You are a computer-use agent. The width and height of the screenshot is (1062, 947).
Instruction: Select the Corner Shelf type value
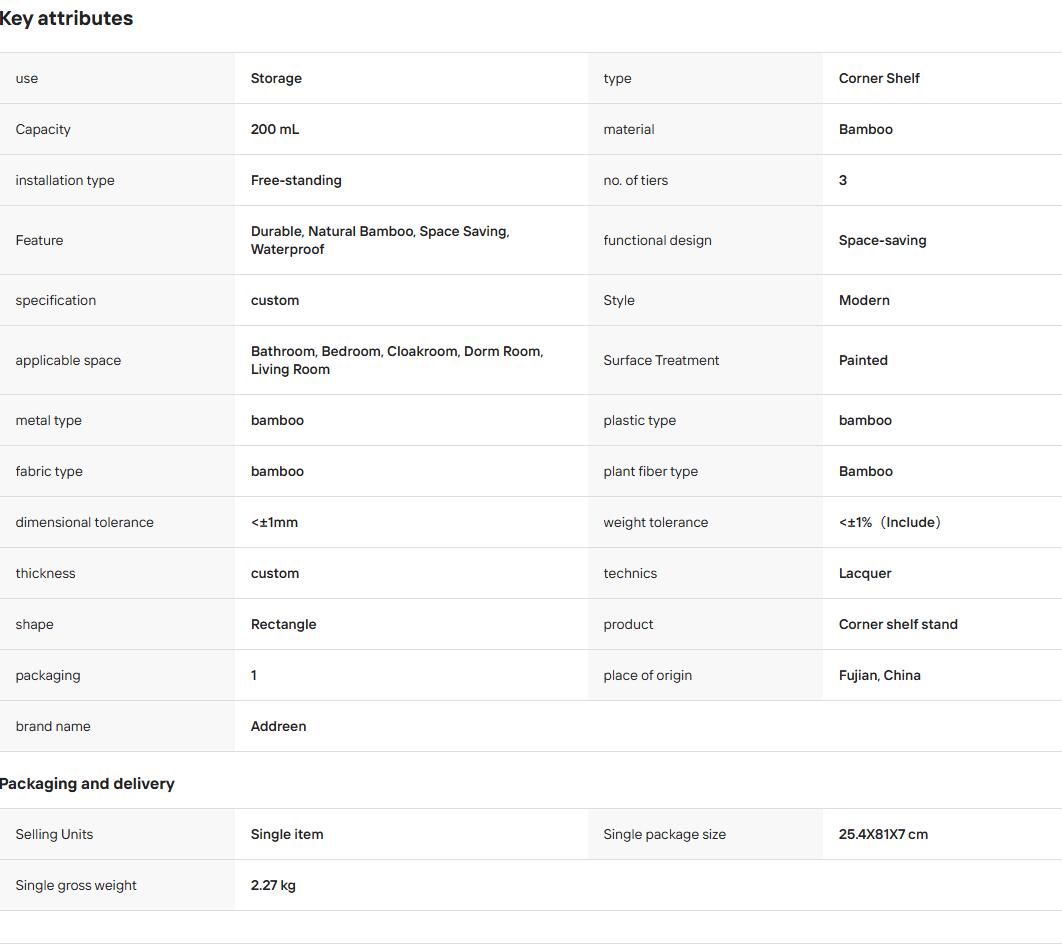(878, 78)
